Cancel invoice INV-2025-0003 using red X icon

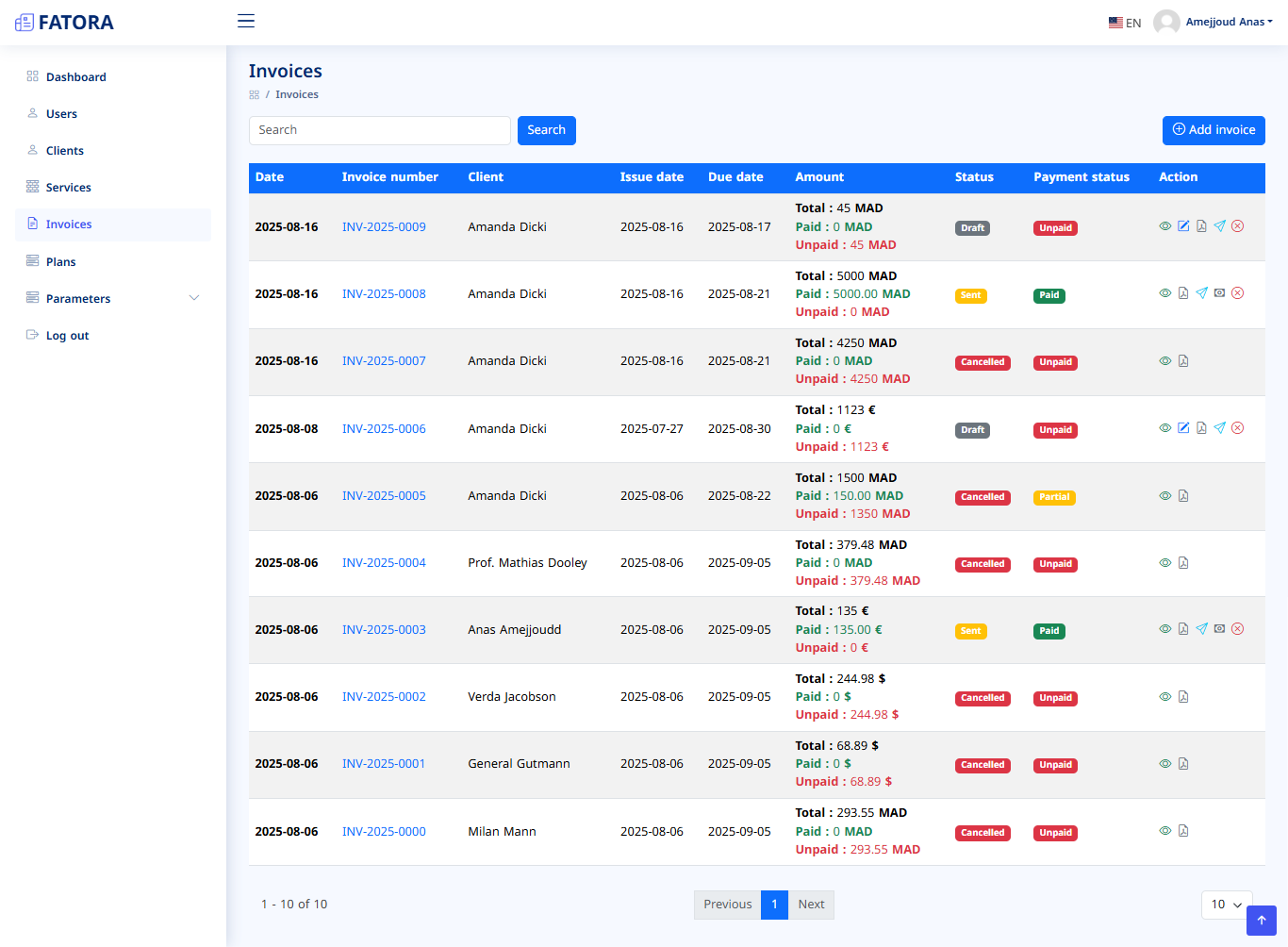point(1238,629)
